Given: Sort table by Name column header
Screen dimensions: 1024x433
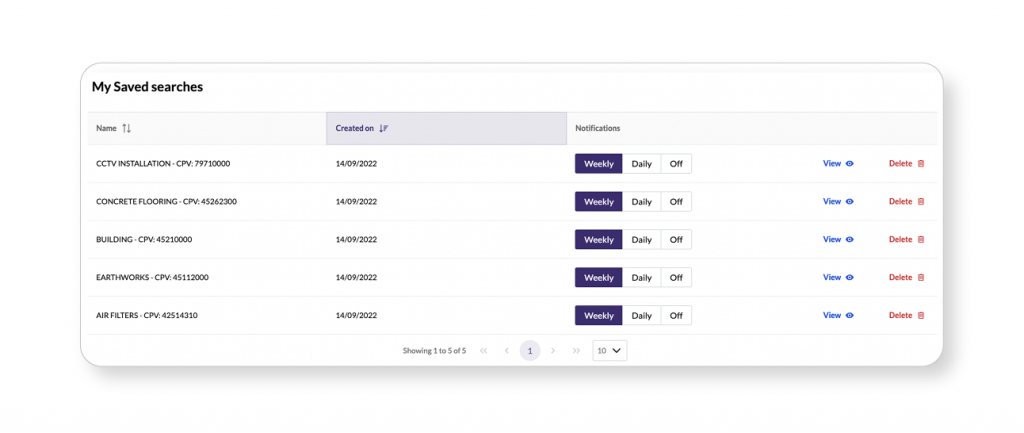Looking at the screenshot, I should (106, 129).
